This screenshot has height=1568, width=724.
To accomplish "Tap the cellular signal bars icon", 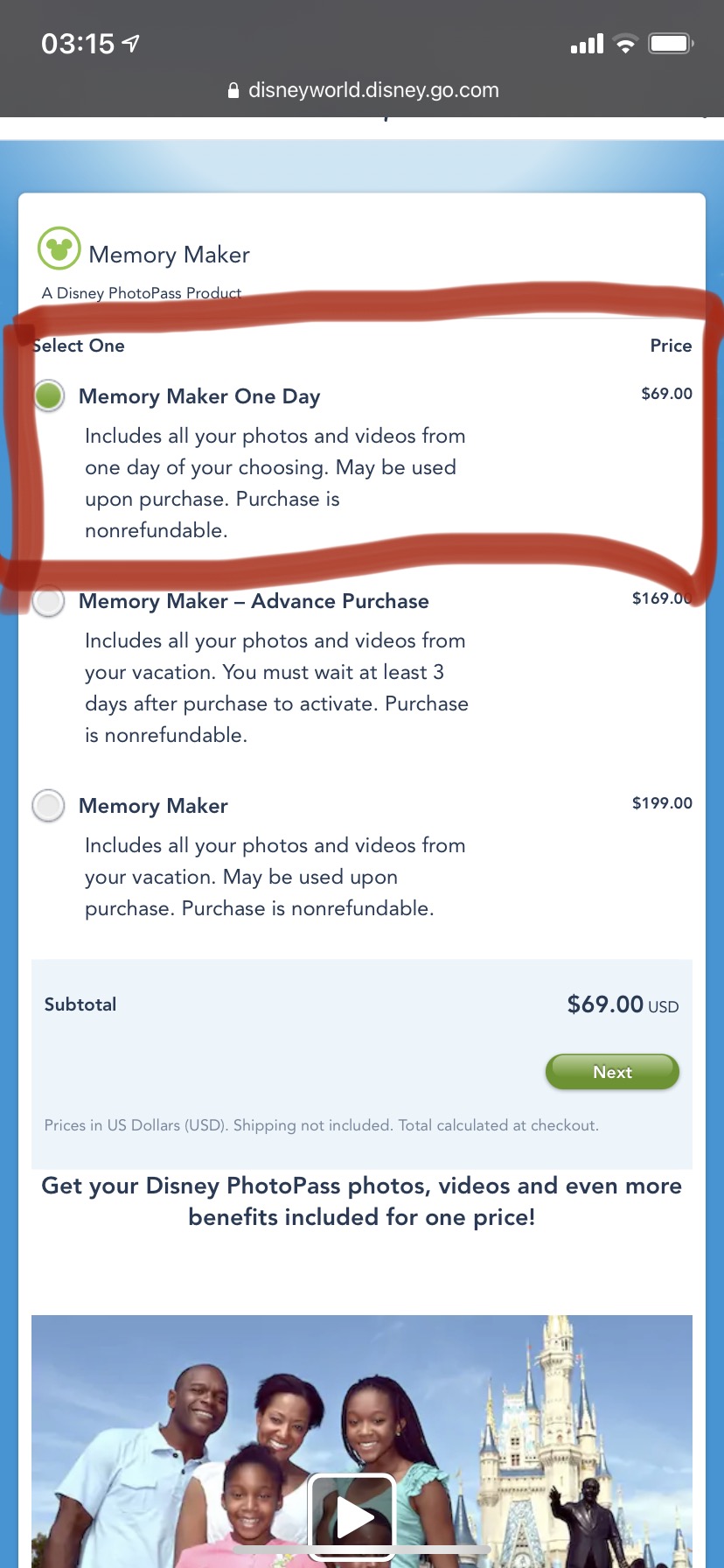I will tap(587, 44).
